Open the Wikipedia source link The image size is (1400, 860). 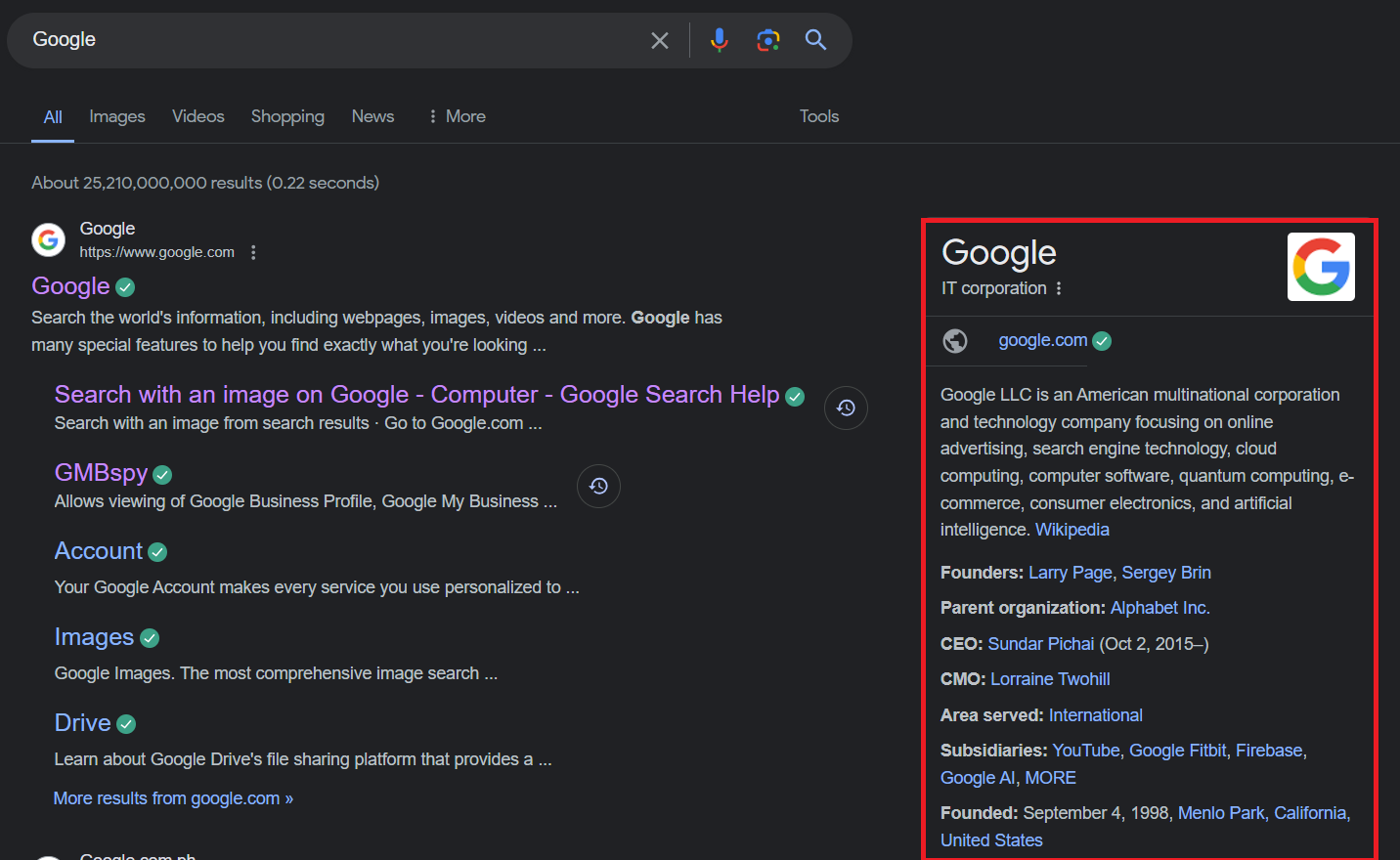1072,530
